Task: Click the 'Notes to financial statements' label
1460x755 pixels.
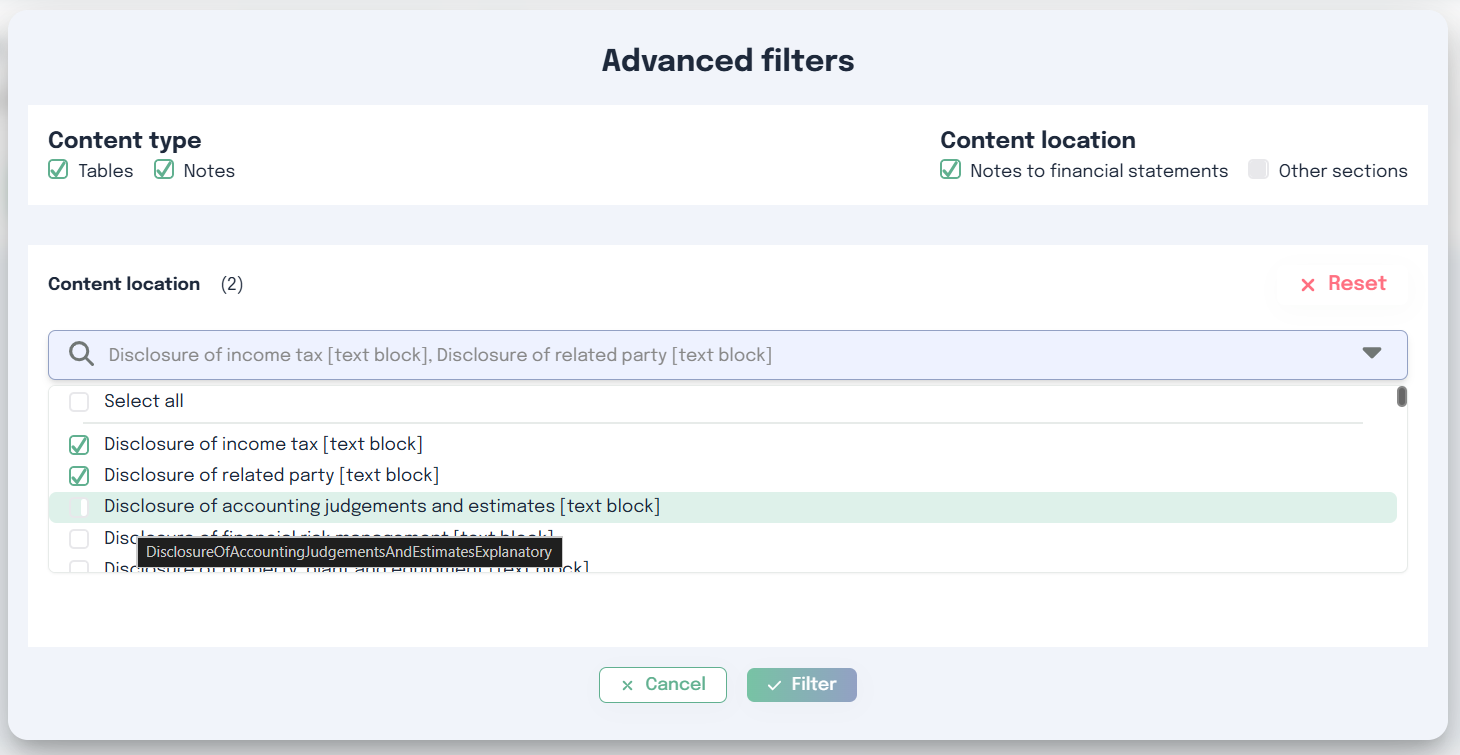Action: coord(1099,171)
